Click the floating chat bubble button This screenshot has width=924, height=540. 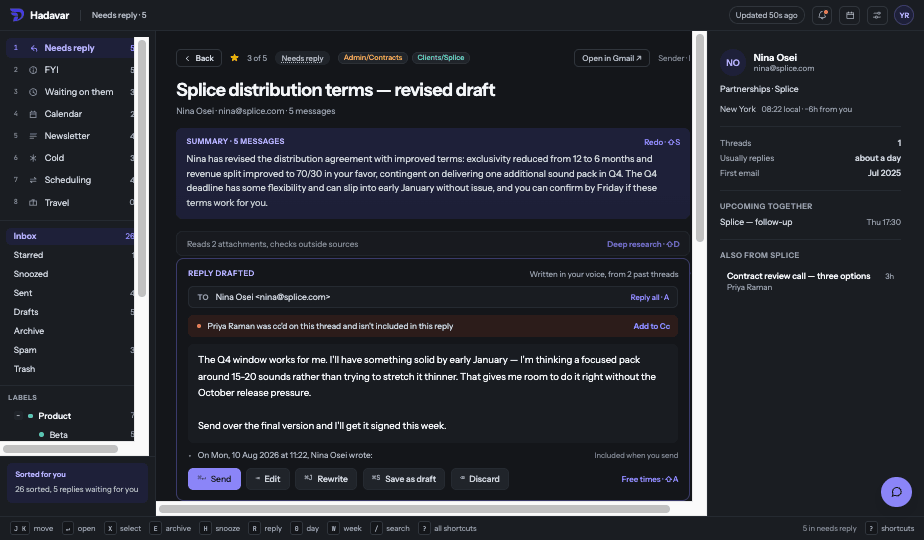pos(896,492)
